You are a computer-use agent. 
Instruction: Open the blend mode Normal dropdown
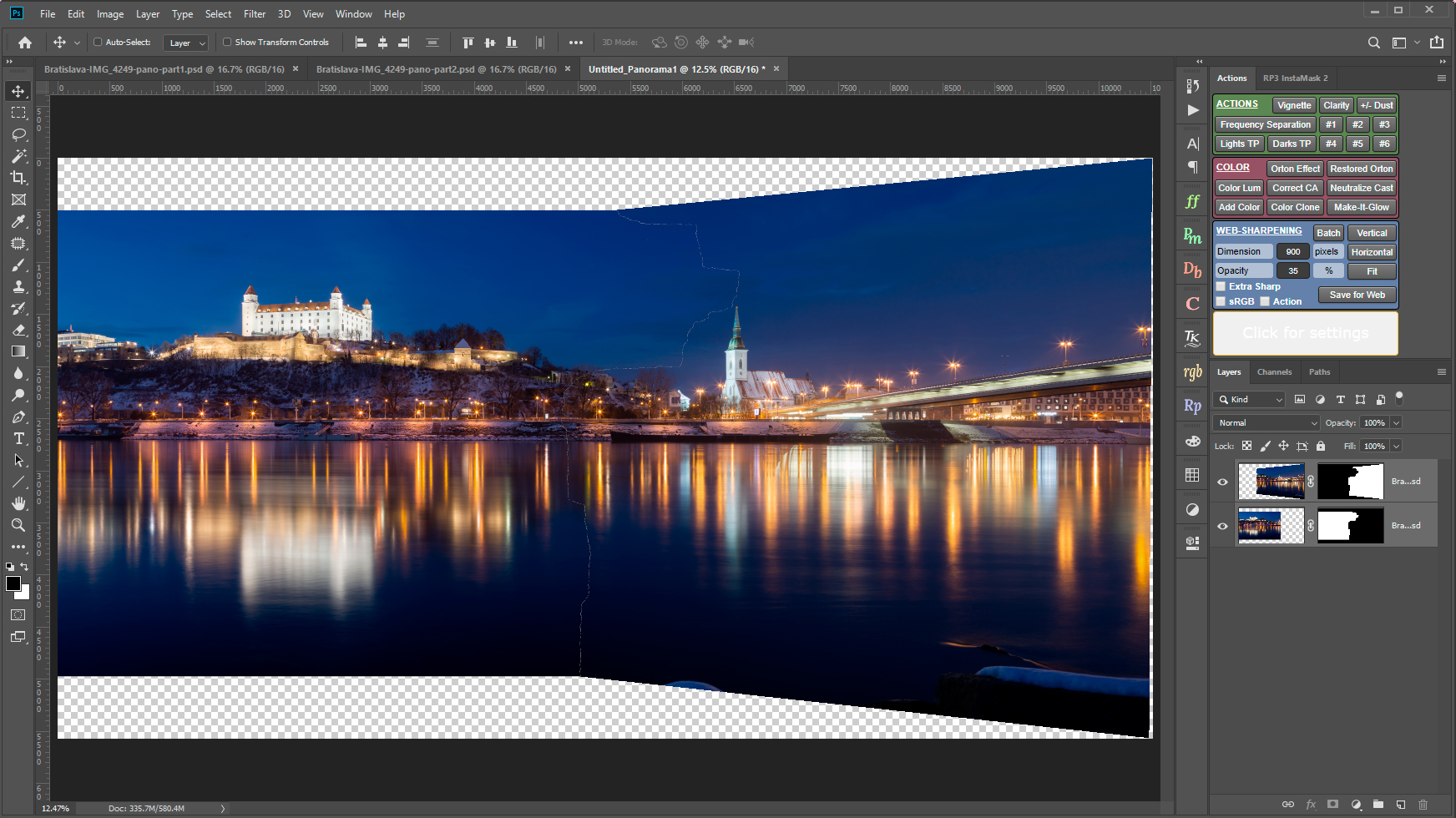click(1266, 423)
